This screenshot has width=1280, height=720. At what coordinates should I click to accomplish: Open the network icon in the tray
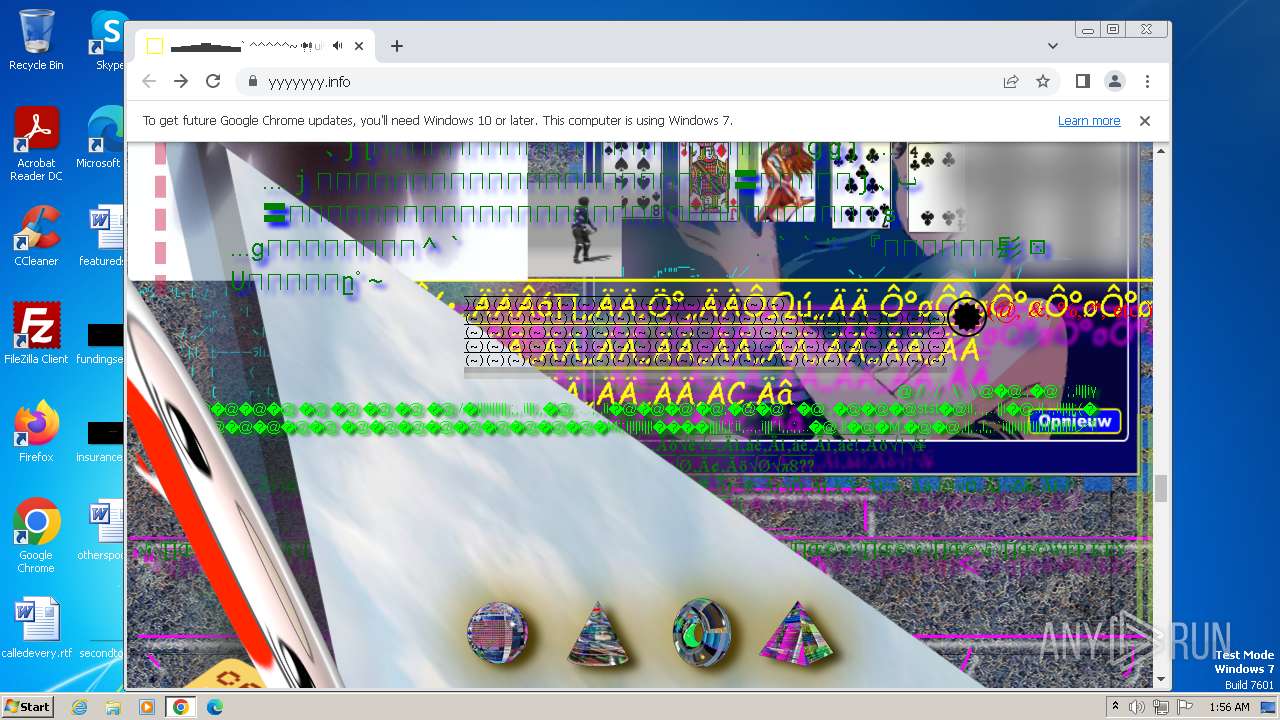pyautogui.click(x=1161, y=707)
